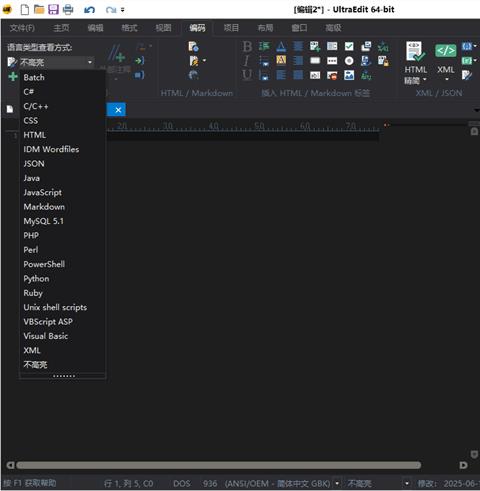480x491 pixels.
Task: Switch to the 视图 ribbon tab
Action: [163, 28]
